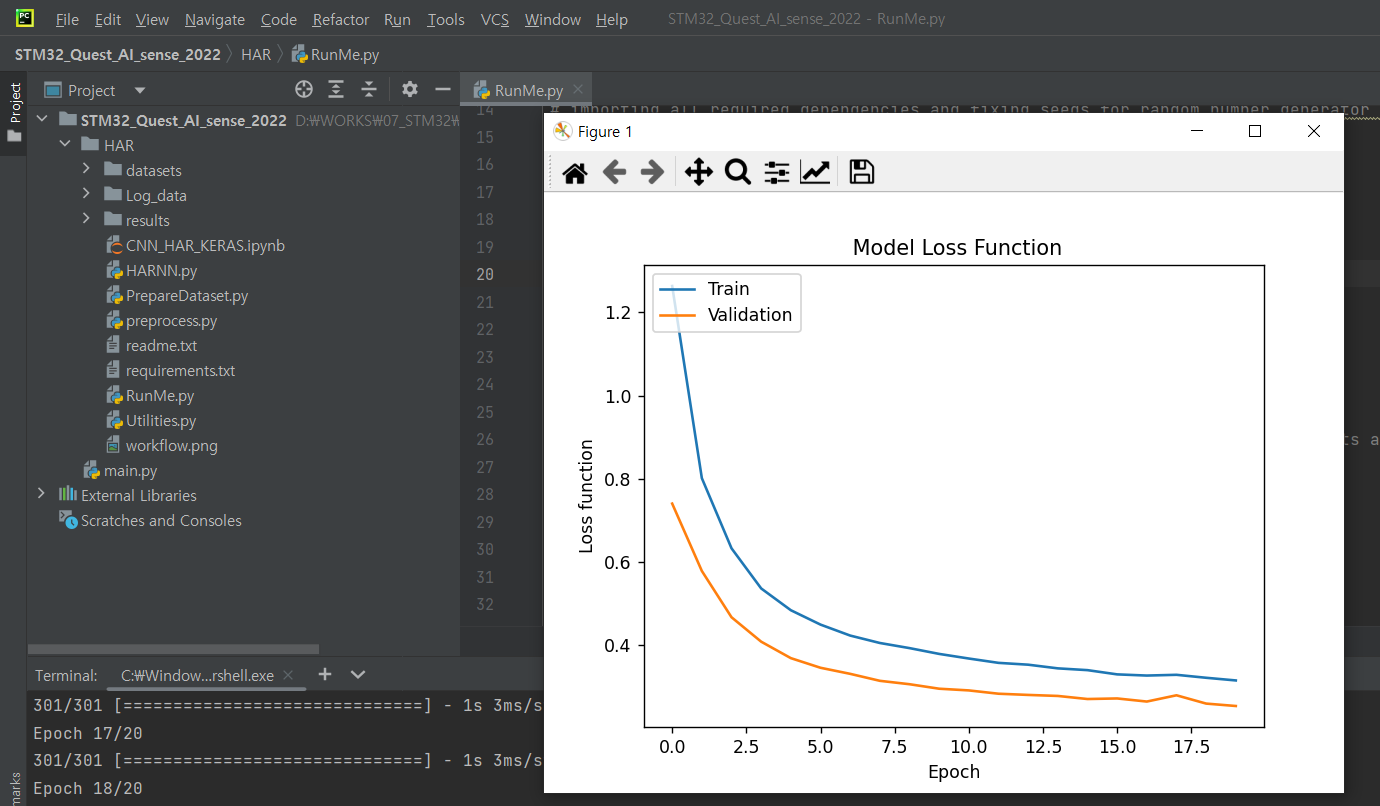Activate the Pan axes tool in Figure 1
Screen dimensions: 1380x806
pyautogui.click(x=698, y=173)
